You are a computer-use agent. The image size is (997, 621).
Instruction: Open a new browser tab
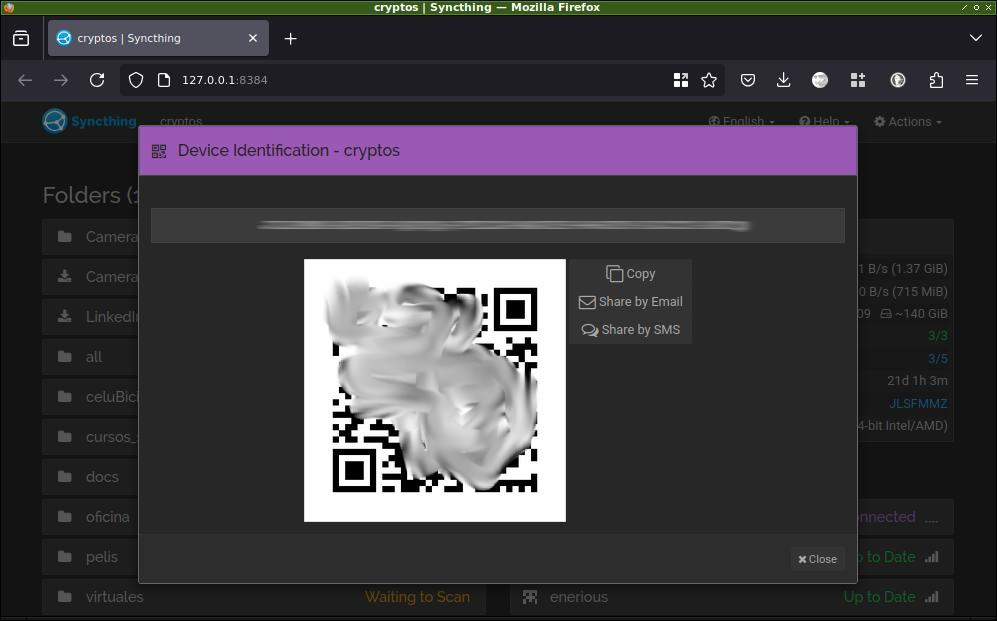coord(291,39)
